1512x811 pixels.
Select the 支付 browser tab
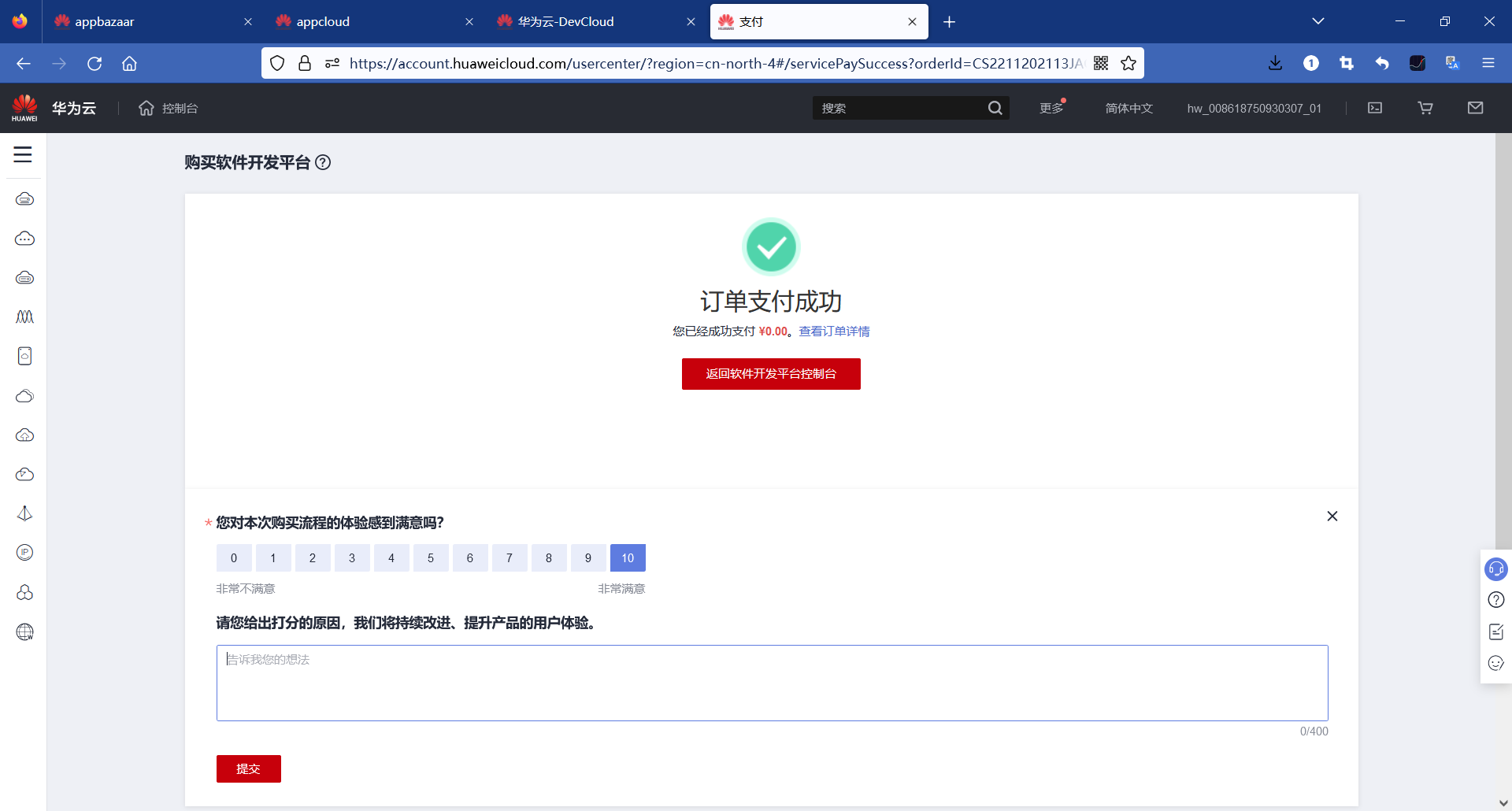819,21
